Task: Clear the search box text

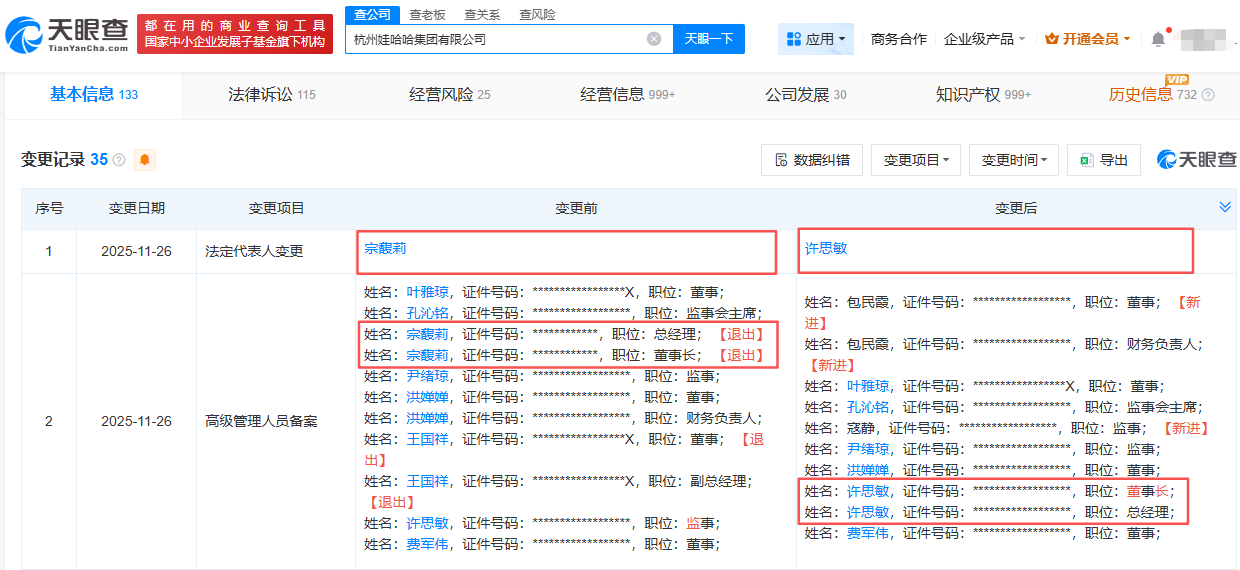Action: [654, 39]
